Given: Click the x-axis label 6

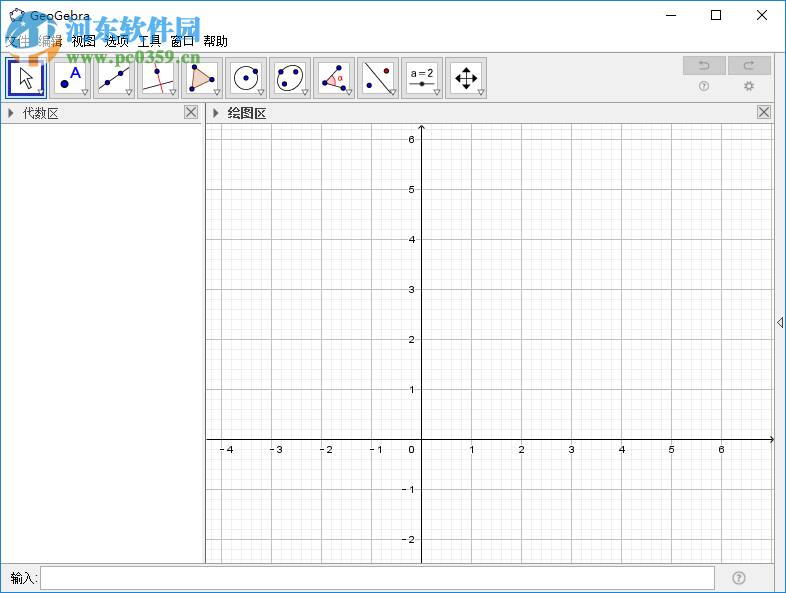Looking at the screenshot, I should click(721, 450).
